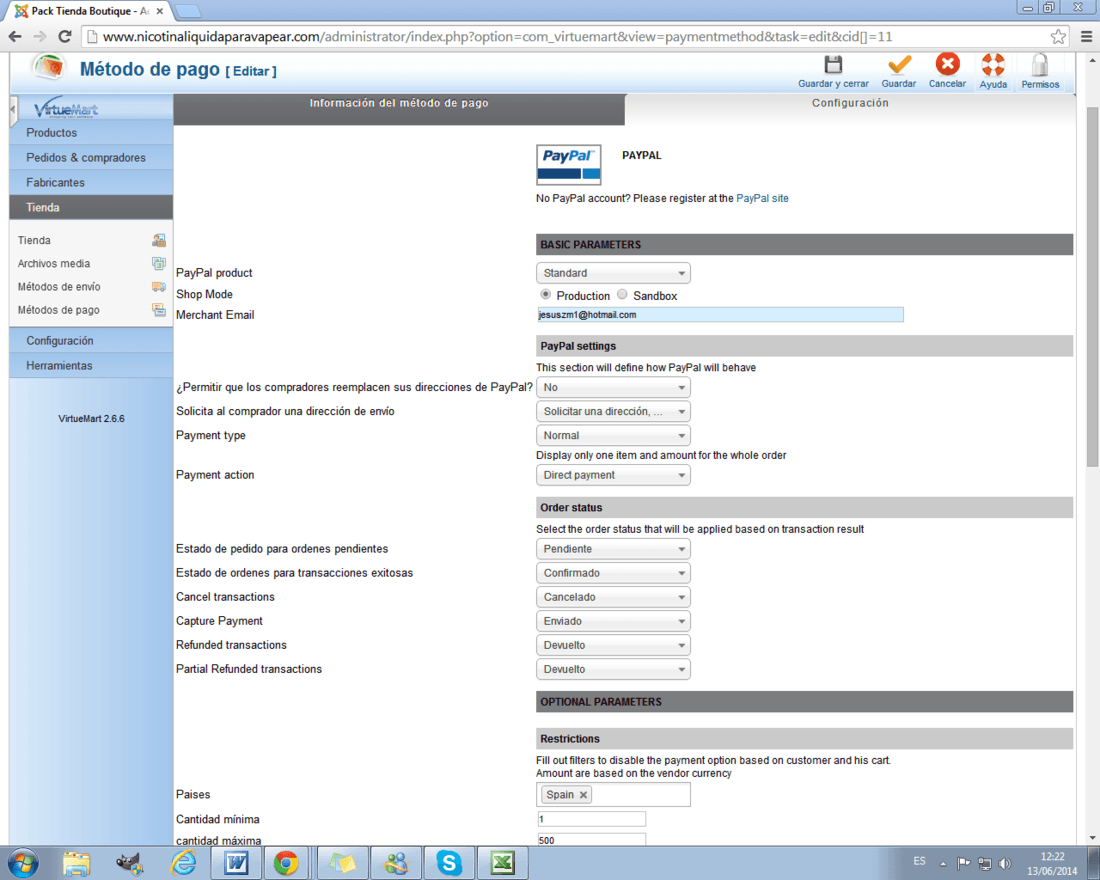
Task: Open the Permisos padlock icon
Action: coord(1040,65)
